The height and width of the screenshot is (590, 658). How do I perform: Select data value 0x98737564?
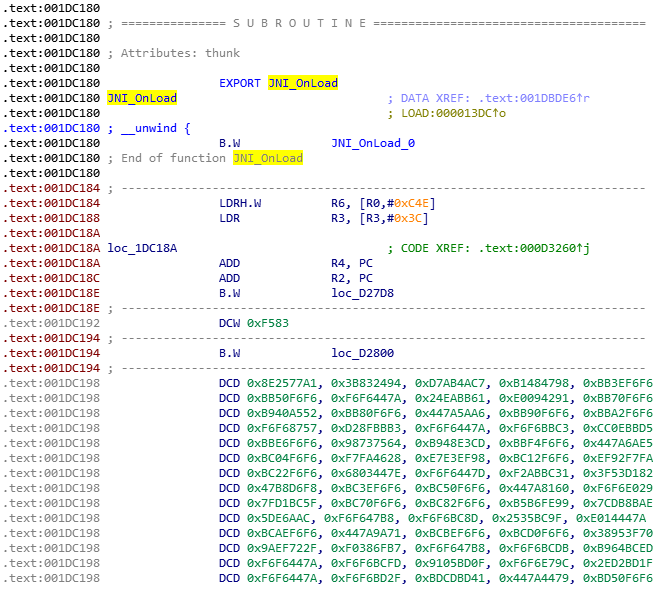[x=366, y=443]
